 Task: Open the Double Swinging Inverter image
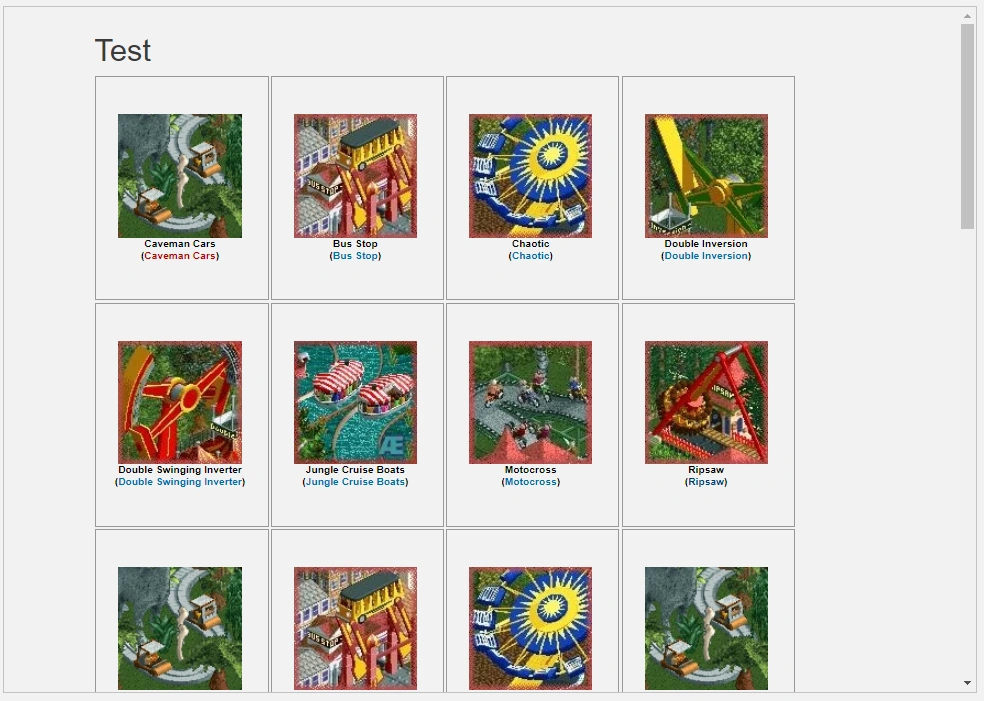tap(180, 402)
